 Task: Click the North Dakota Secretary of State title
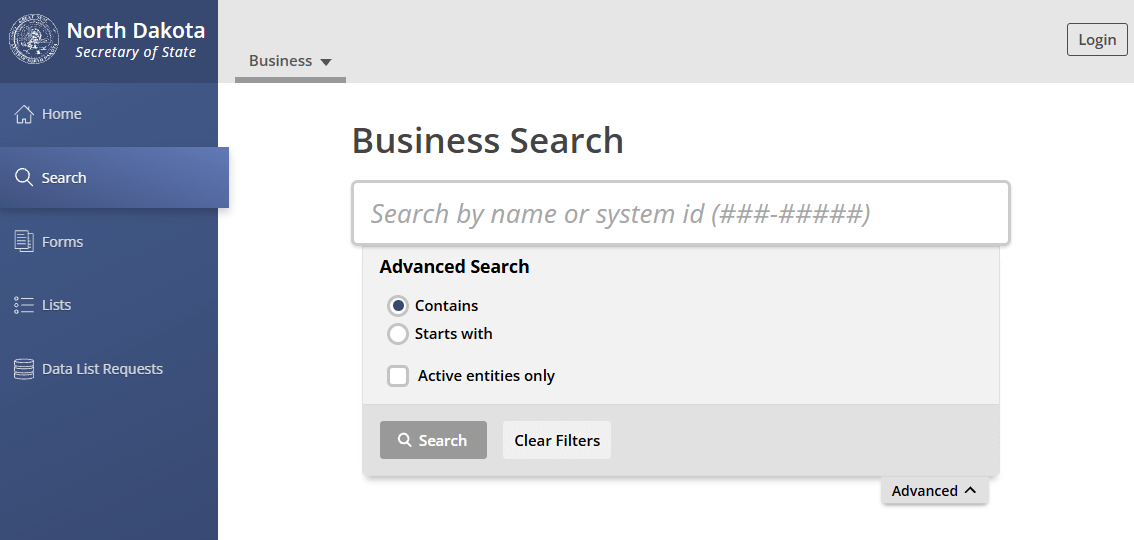[136, 40]
